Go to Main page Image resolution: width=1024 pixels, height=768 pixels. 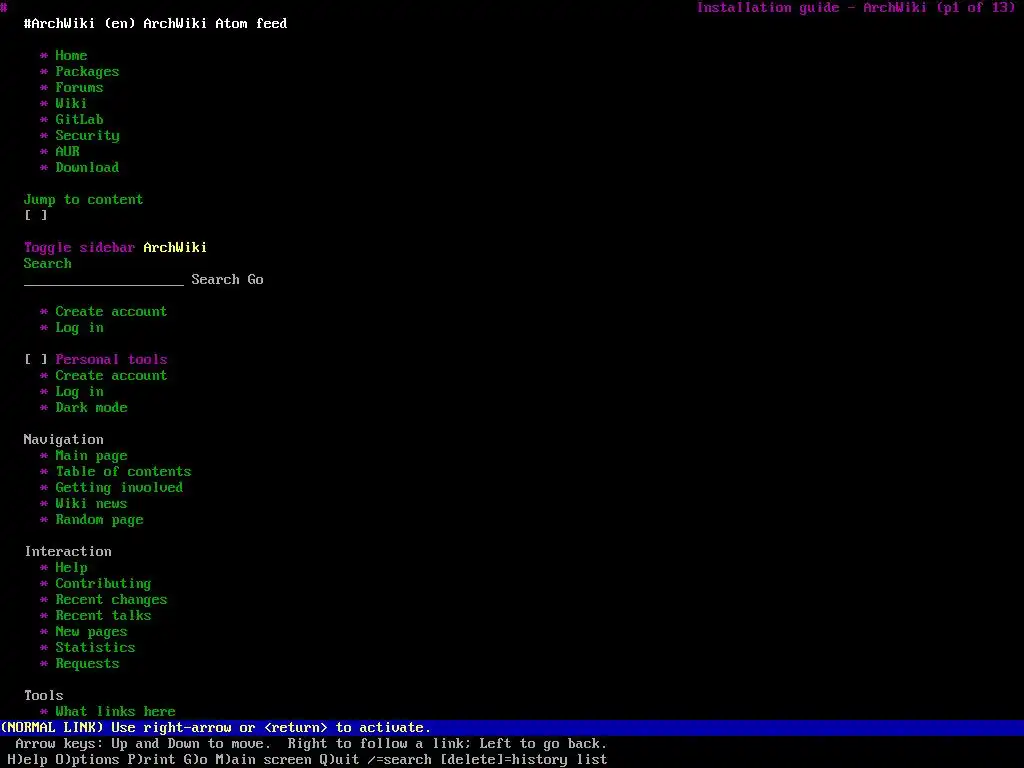tap(91, 456)
